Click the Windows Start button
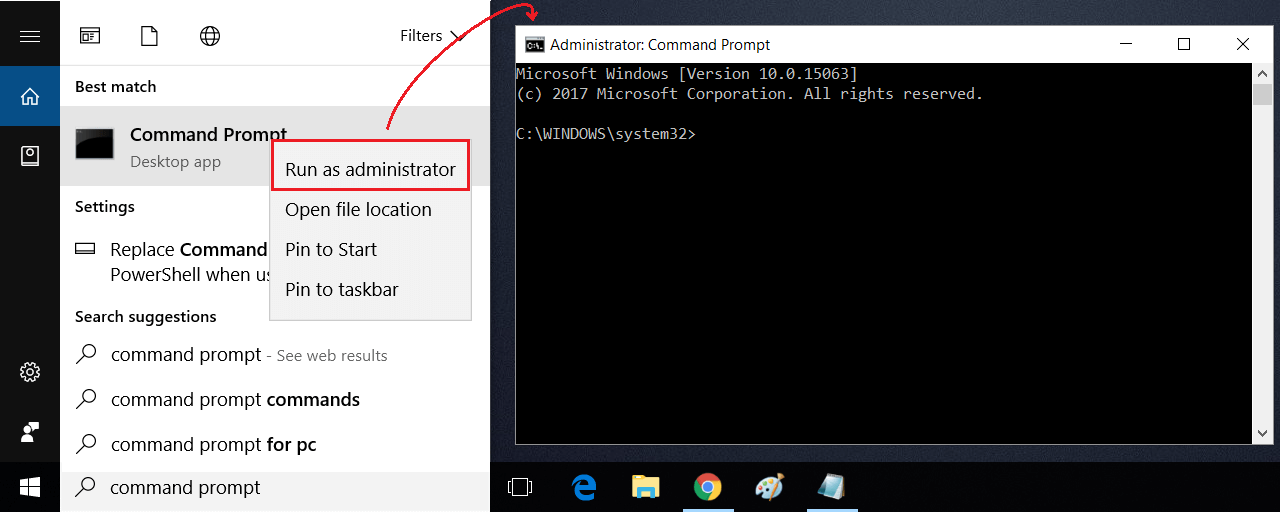The height and width of the screenshot is (512, 1280). [30, 487]
